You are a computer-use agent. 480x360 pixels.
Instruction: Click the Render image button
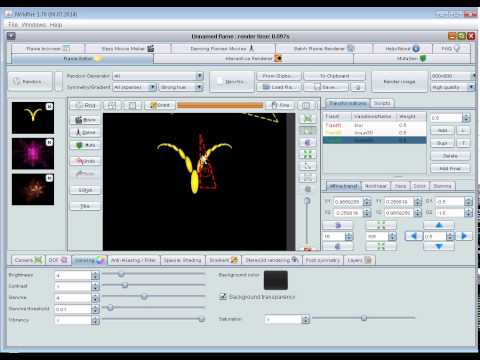click(x=399, y=81)
